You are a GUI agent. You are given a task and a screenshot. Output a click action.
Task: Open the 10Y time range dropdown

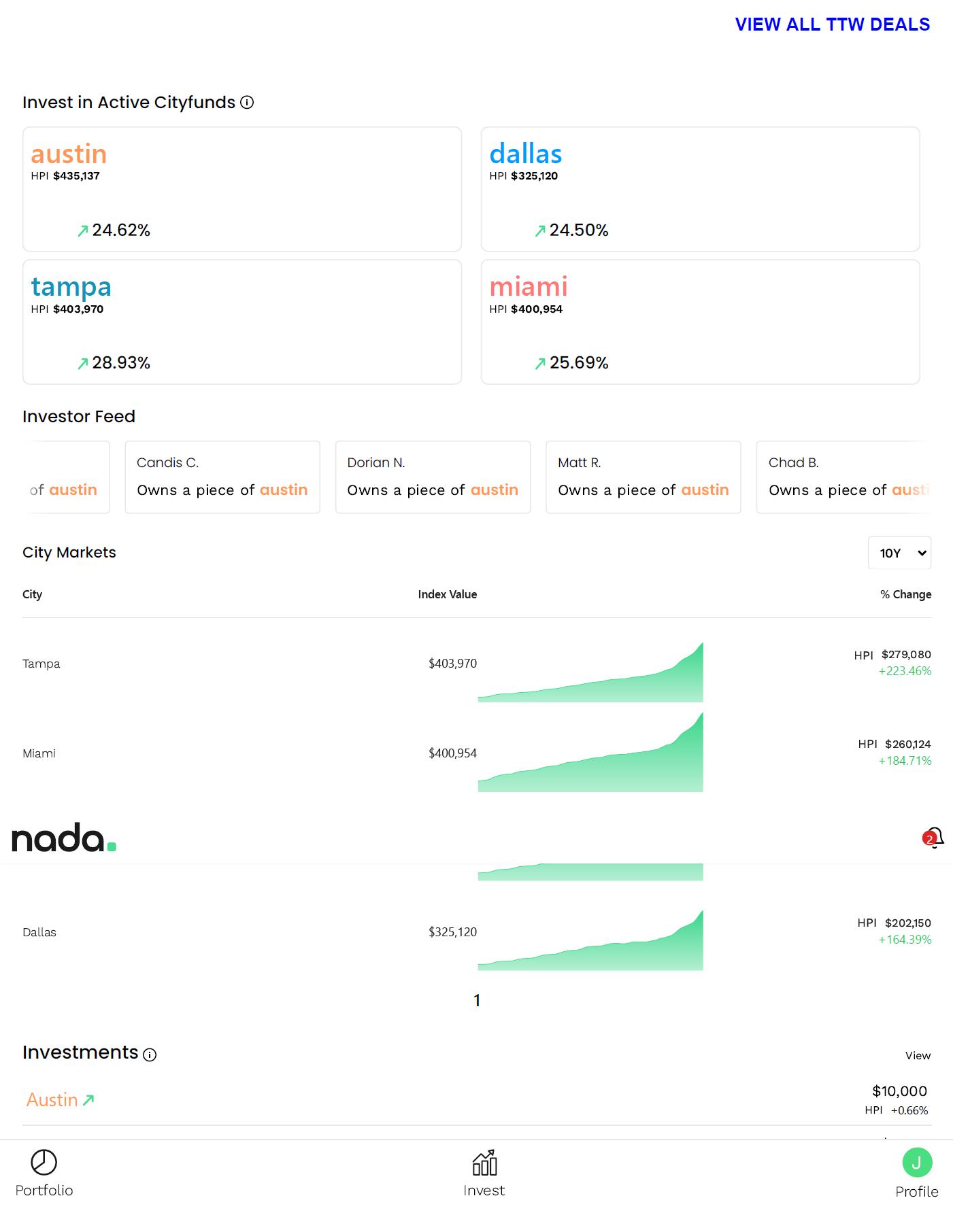899,553
